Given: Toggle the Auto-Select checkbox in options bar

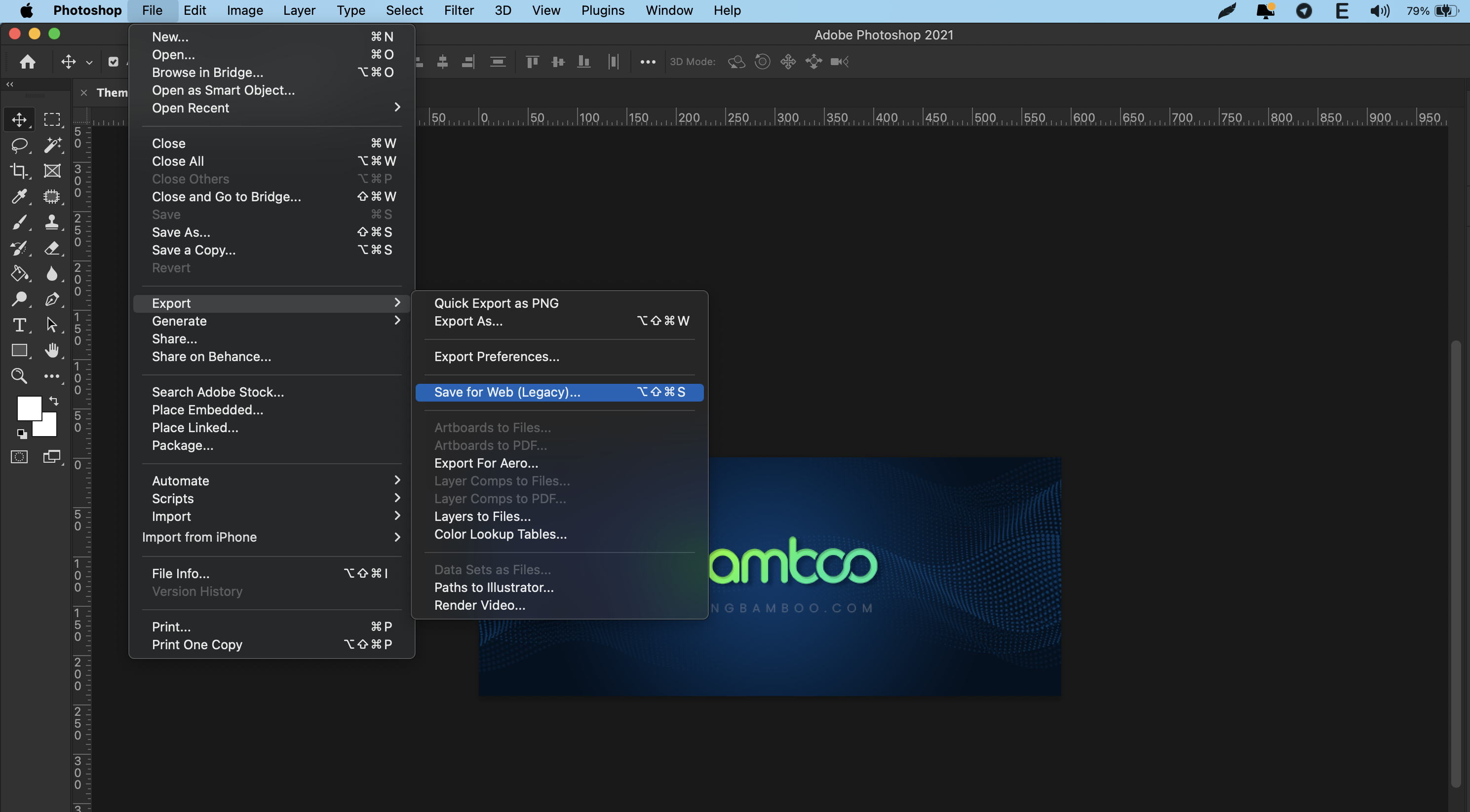Looking at the screenshot, I should click(114, 62).
